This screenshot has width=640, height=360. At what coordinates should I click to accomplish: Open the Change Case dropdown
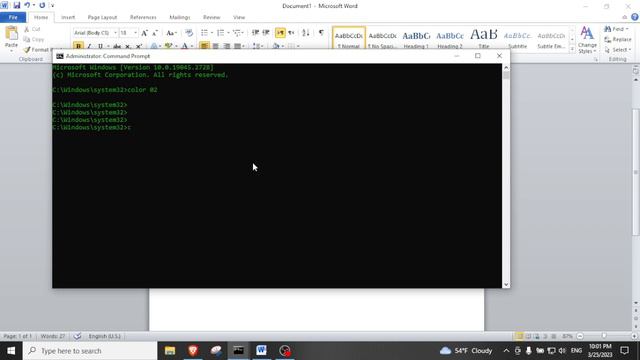click(171, 33)
